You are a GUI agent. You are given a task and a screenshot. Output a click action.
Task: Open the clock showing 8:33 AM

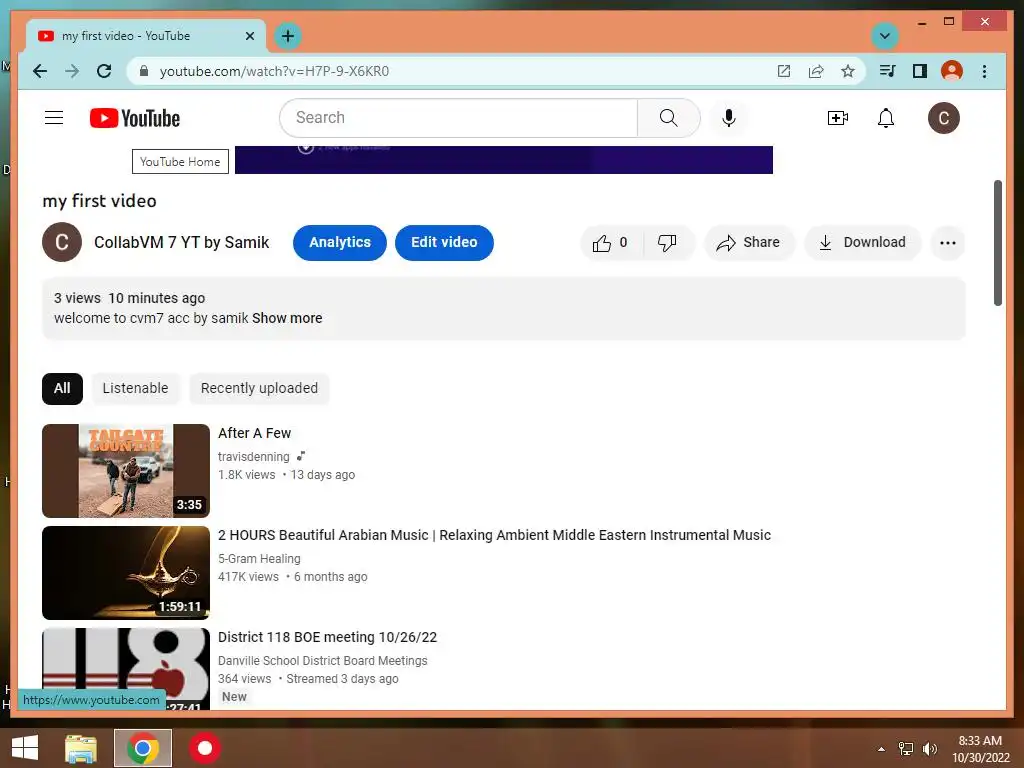980,749
